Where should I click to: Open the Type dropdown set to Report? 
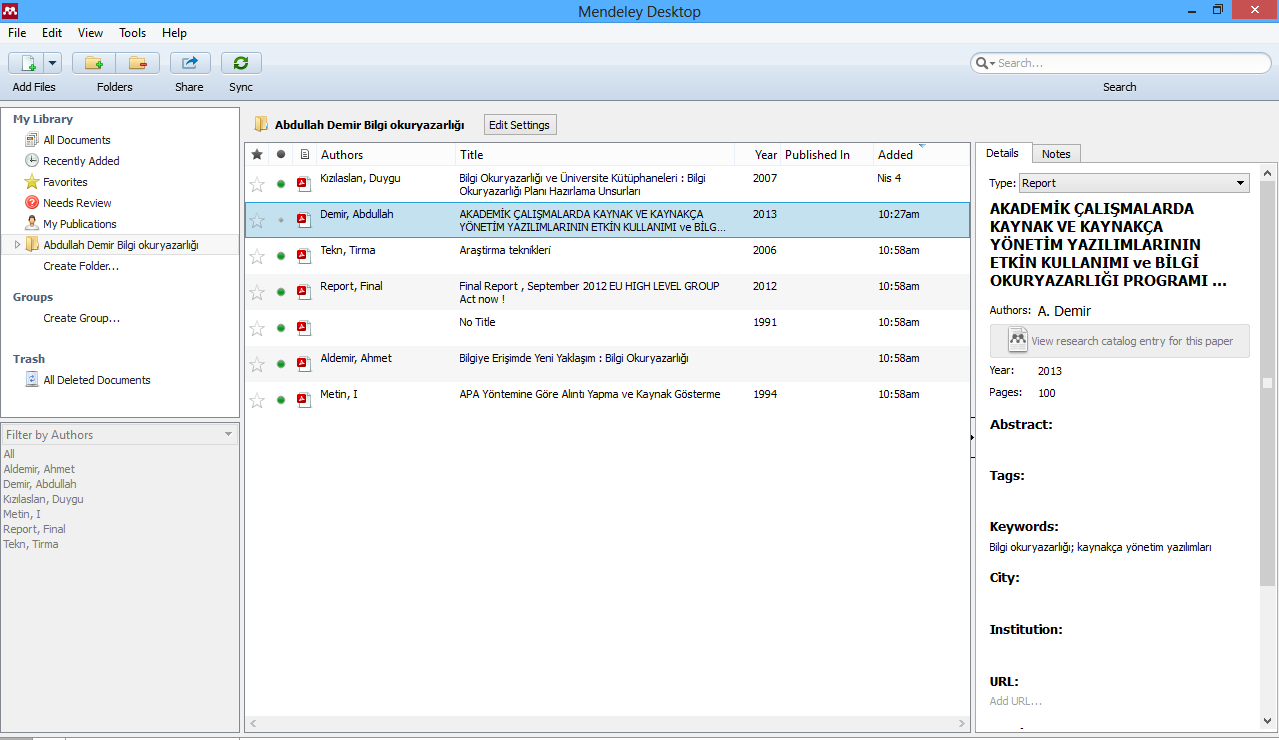point(1134,183)
